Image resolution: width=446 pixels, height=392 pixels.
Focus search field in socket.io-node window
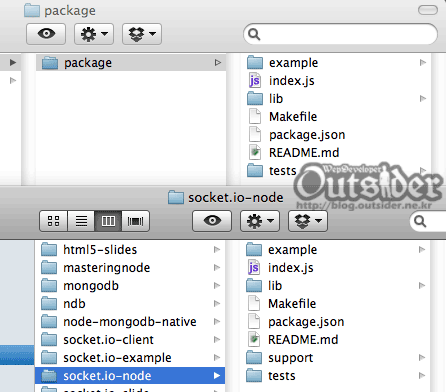click(428, 221)
